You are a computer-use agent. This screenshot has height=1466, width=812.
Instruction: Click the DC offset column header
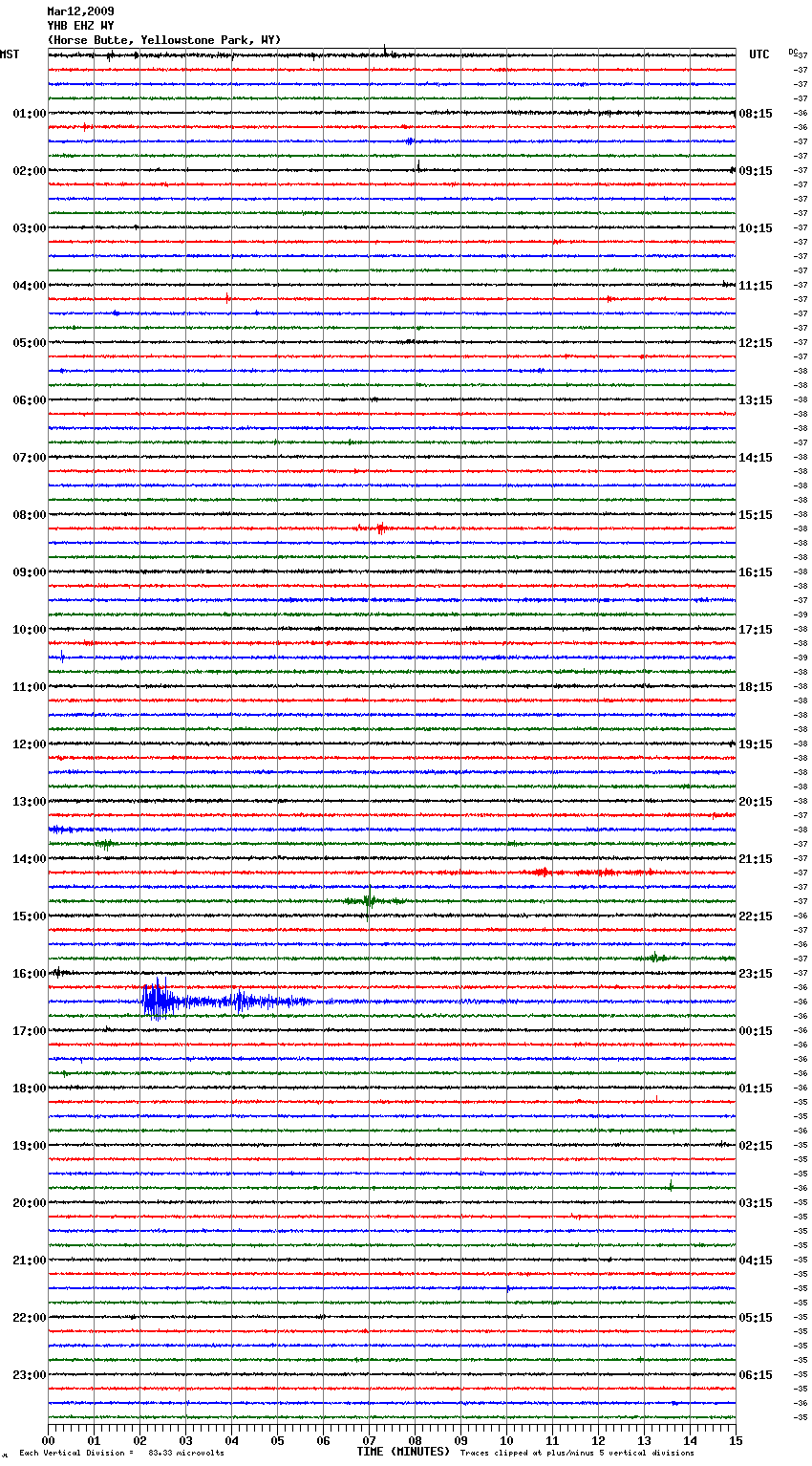coord(793,52)
